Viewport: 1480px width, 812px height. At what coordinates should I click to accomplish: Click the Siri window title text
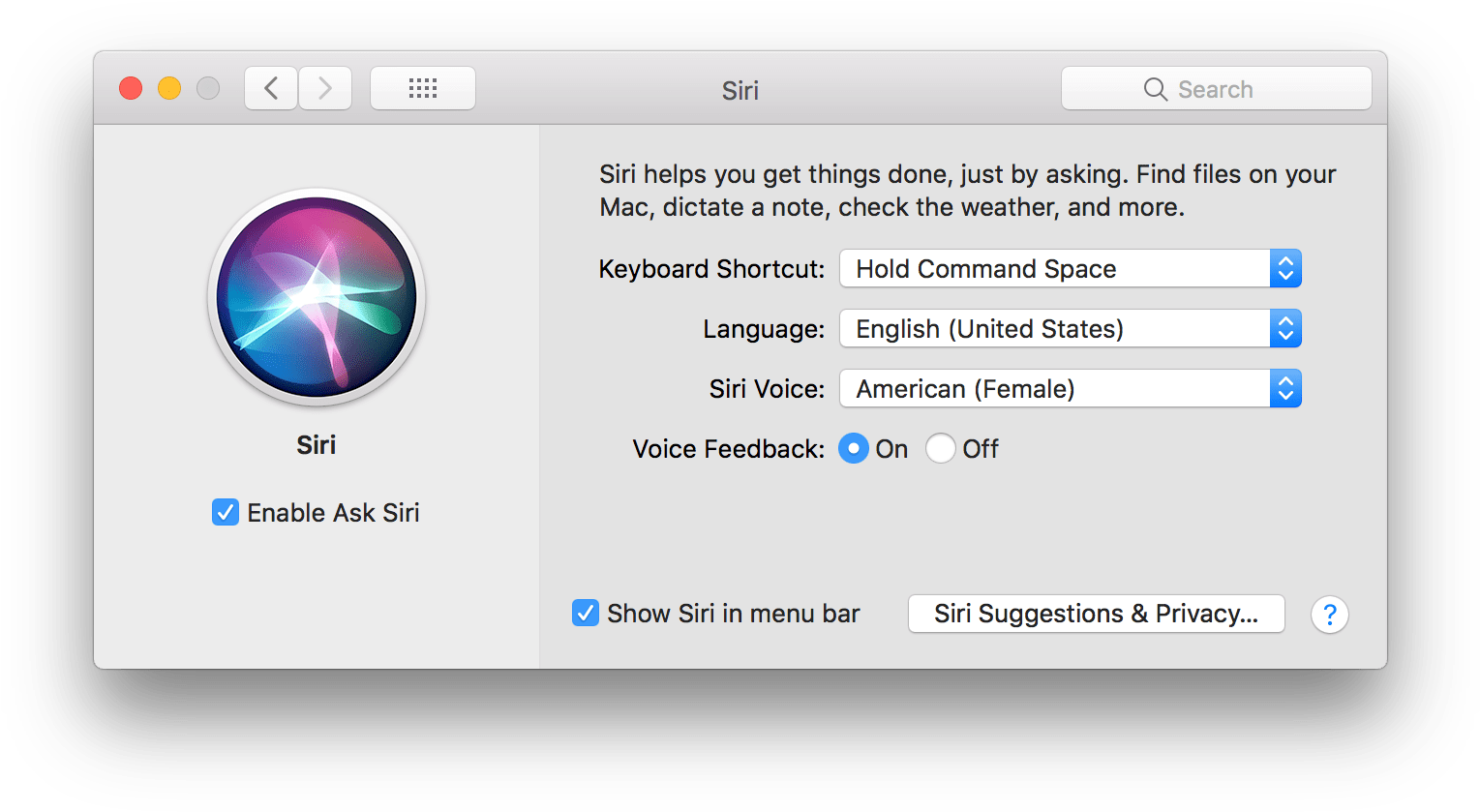click(740, 91)
